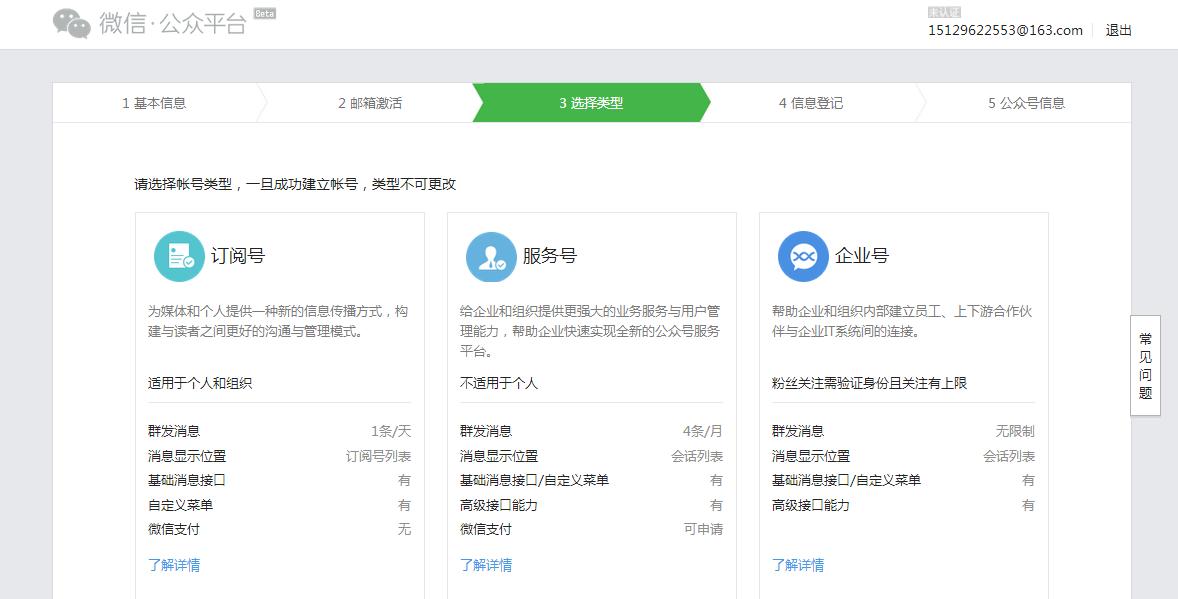Open the 订阅号 了解详情 details link

click(x=175, y=565)
